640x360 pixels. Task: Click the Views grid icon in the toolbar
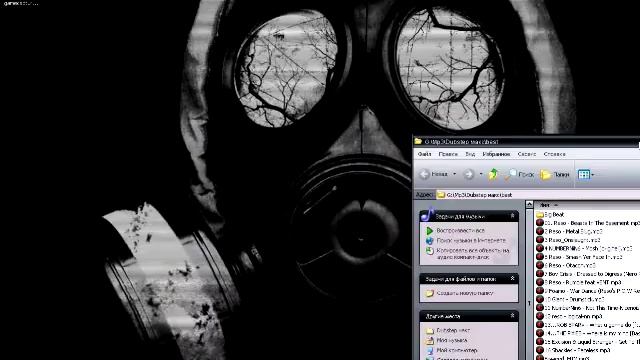click(x=584, y=174)
